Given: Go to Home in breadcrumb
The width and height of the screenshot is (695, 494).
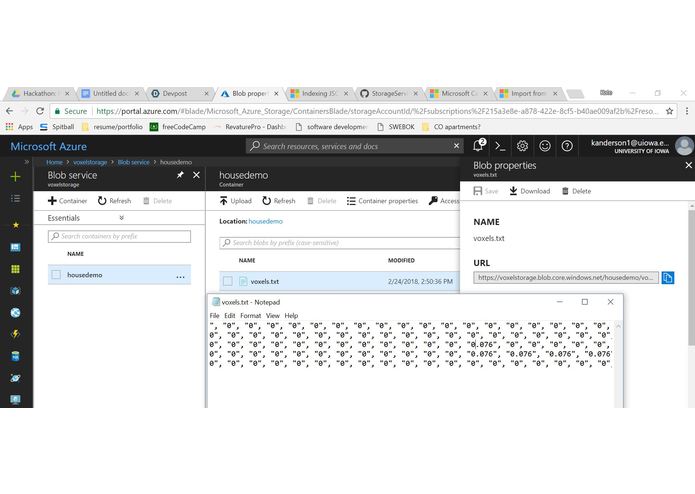Looking at the screenshot, I should [x=54, y=162].
